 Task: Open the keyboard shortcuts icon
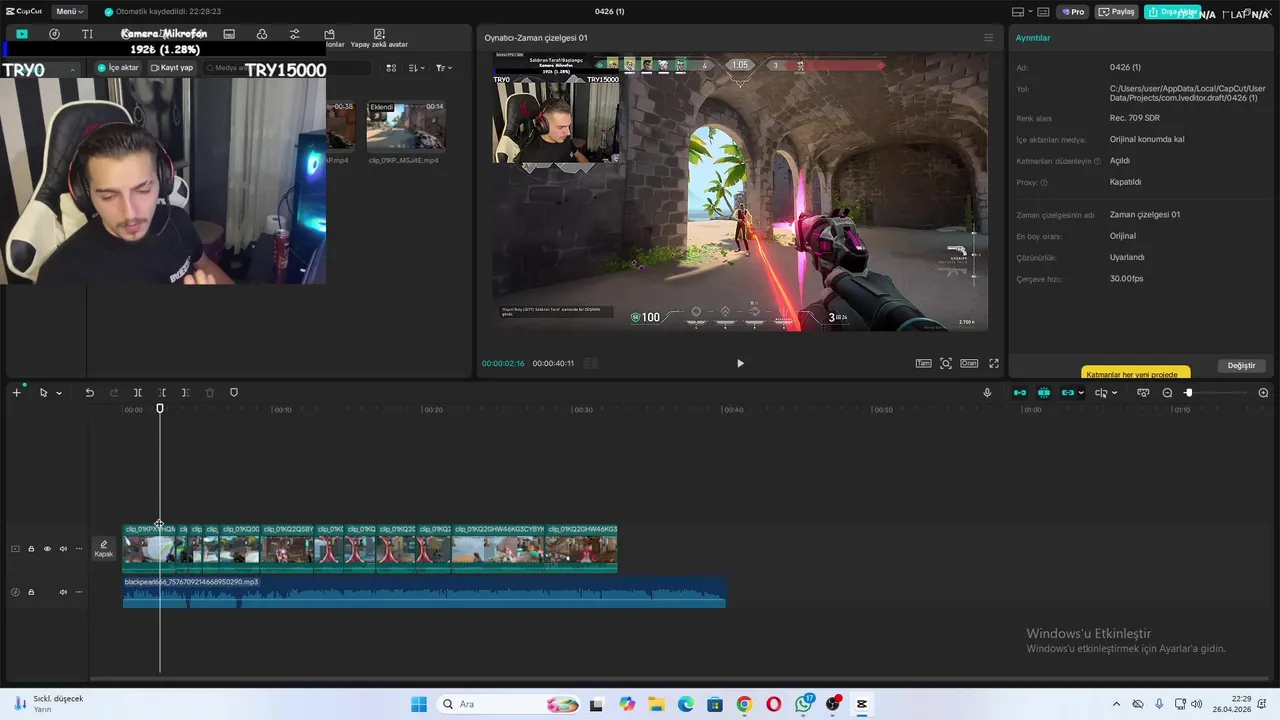coord(1043,12)
